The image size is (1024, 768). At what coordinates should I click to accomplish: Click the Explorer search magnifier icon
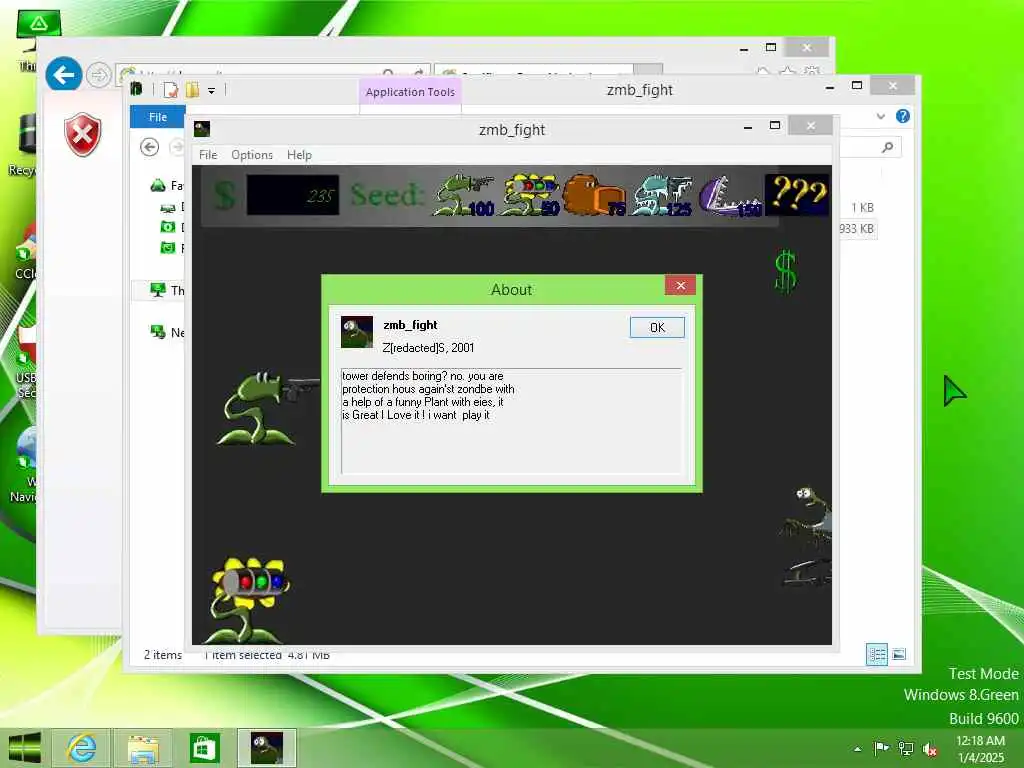[887, 148]
